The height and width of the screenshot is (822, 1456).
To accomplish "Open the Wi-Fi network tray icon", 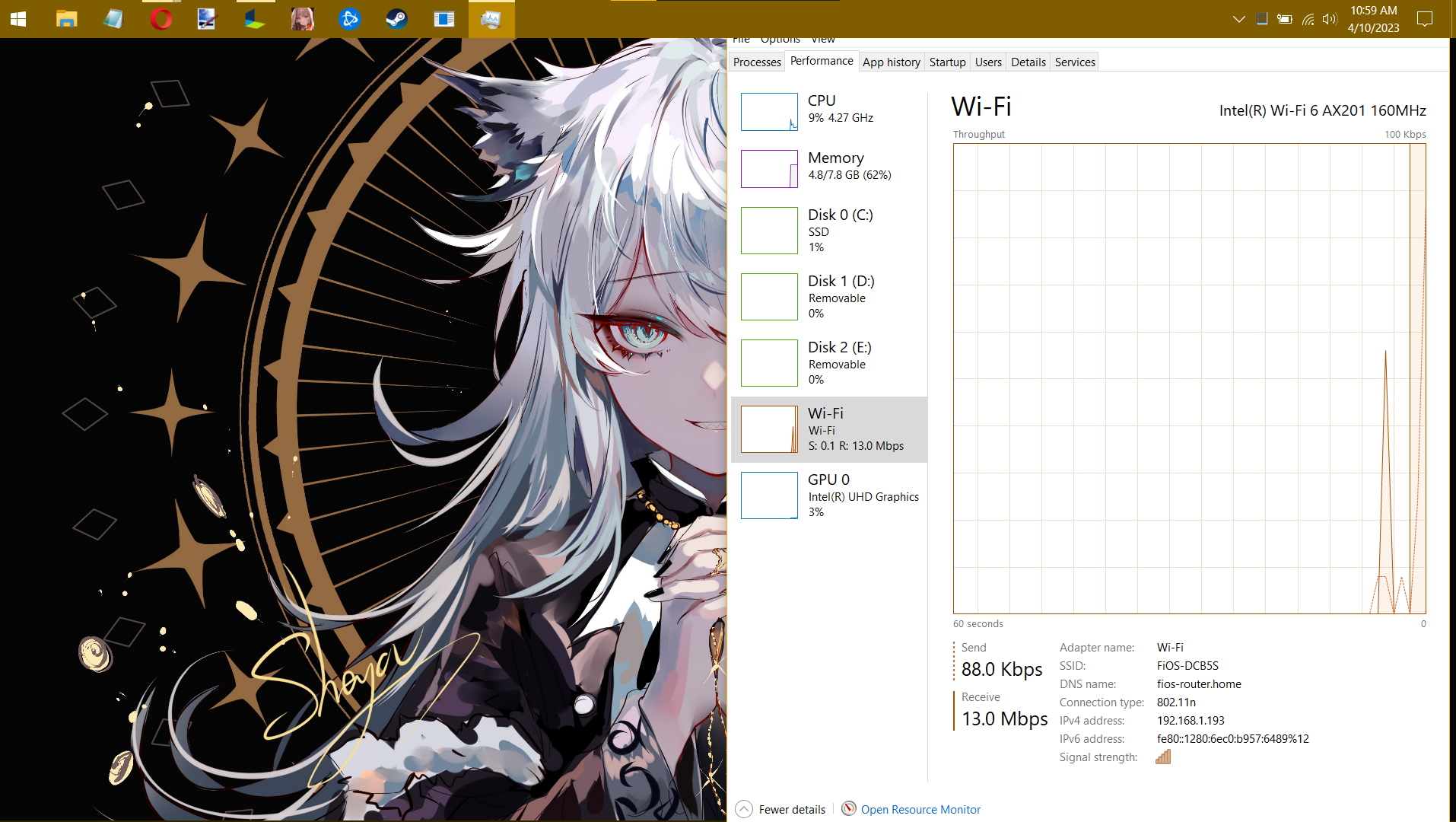I will 1308,19.
